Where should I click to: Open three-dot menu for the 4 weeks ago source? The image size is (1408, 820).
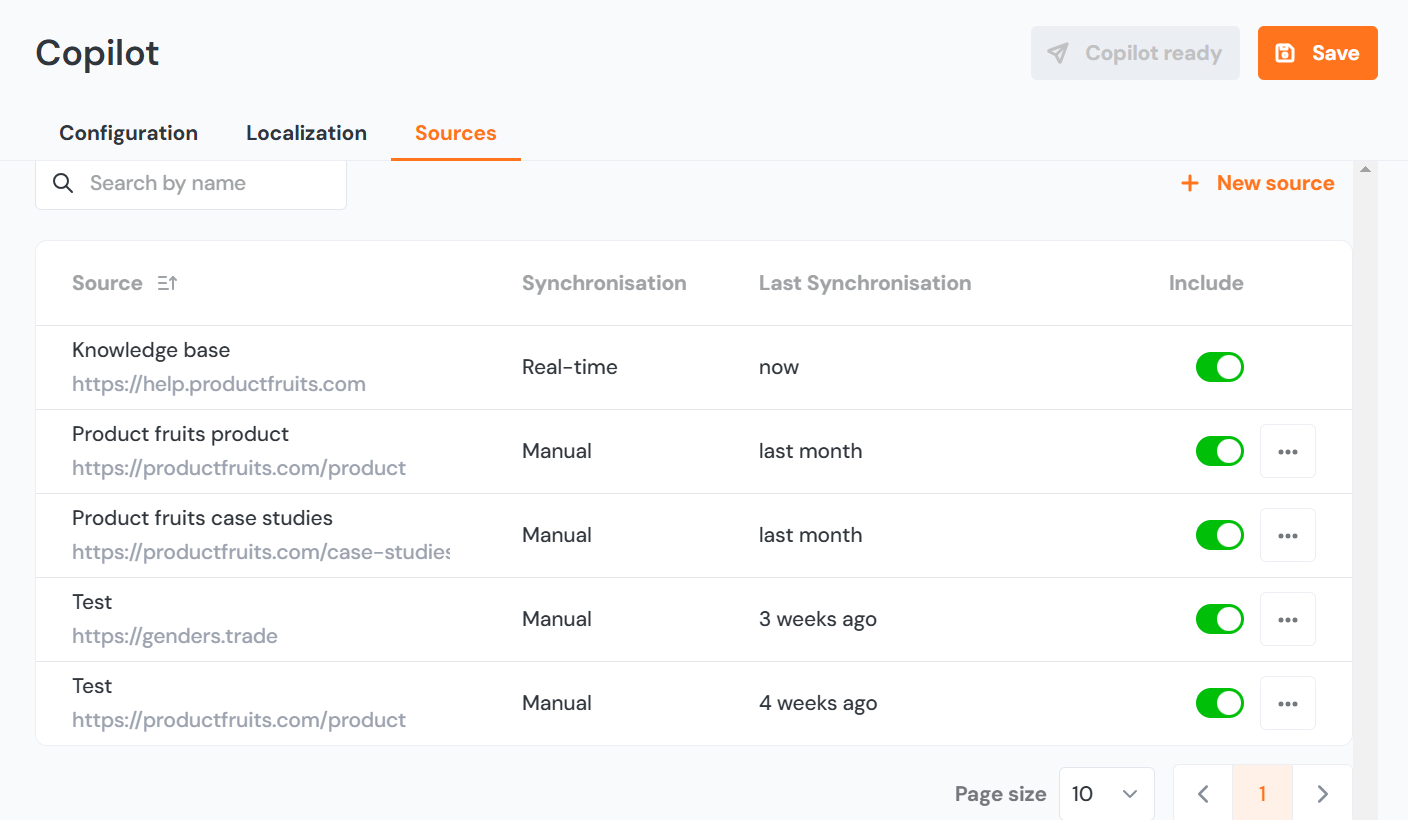tap(1287, 704)
